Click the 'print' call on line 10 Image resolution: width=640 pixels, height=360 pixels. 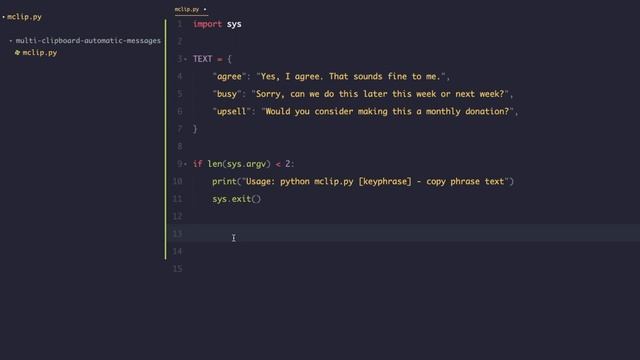pyautogui.click(x=224, y=181)
